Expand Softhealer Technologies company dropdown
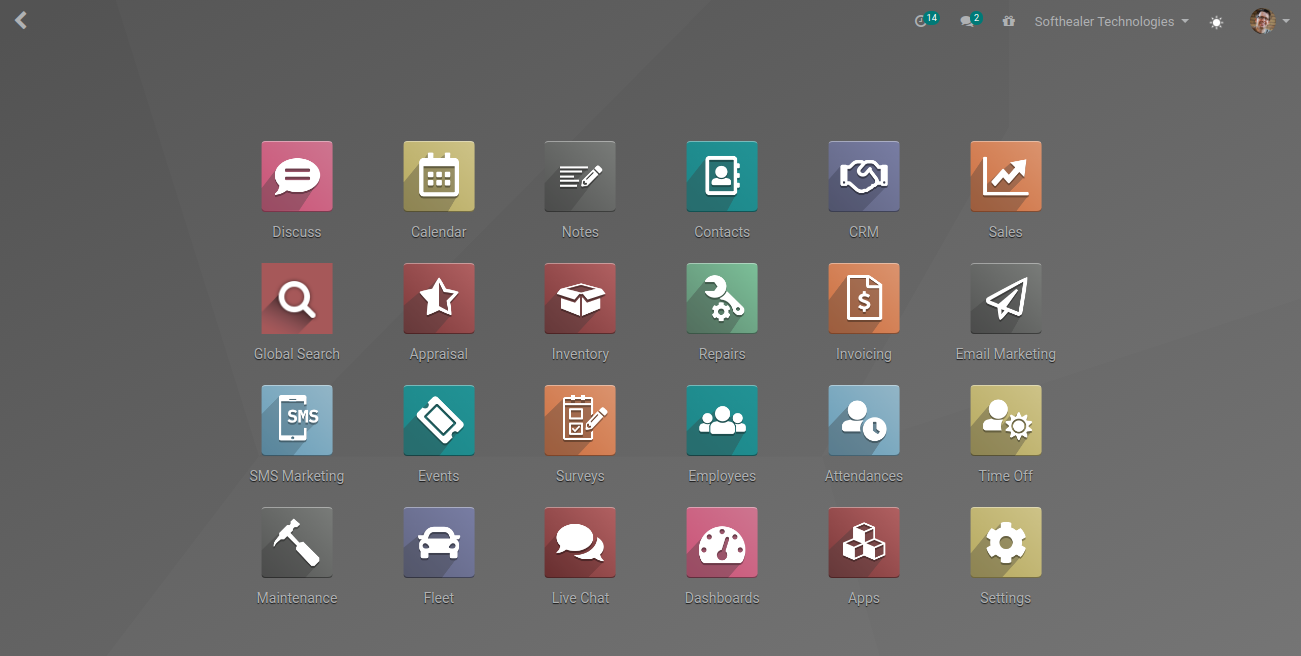1301x656 pixels. click(1111, 21)
